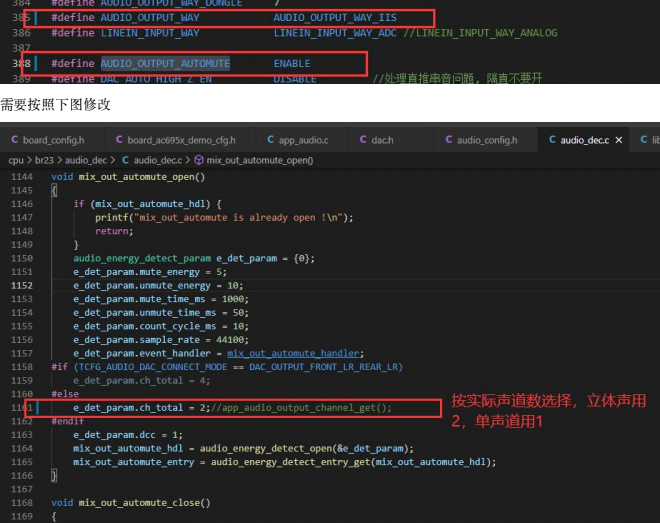Click audio_energy_detect_param declaration on line 1150
This screenshot has width=660, height=523.
[x=194, y=258]
